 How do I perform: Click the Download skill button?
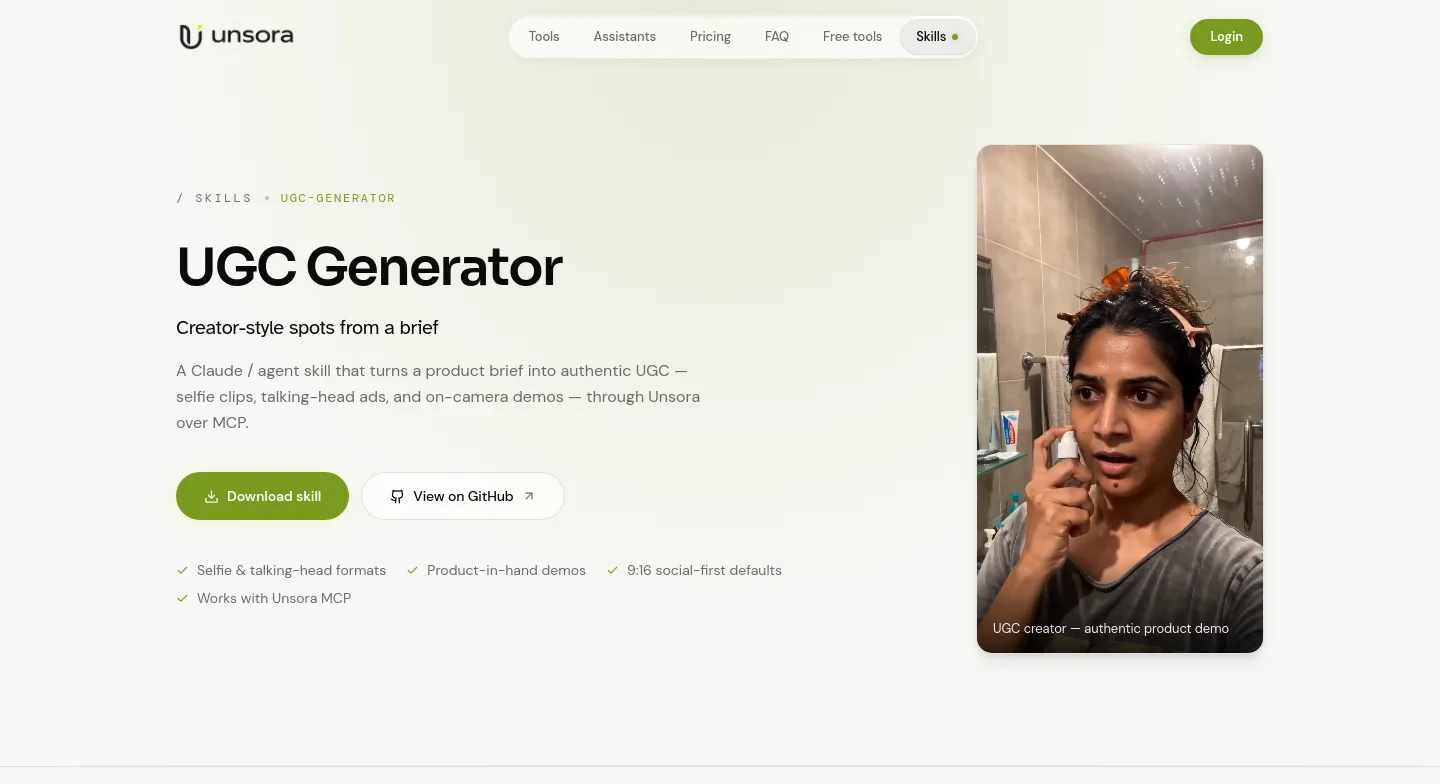tap(262, 496)
